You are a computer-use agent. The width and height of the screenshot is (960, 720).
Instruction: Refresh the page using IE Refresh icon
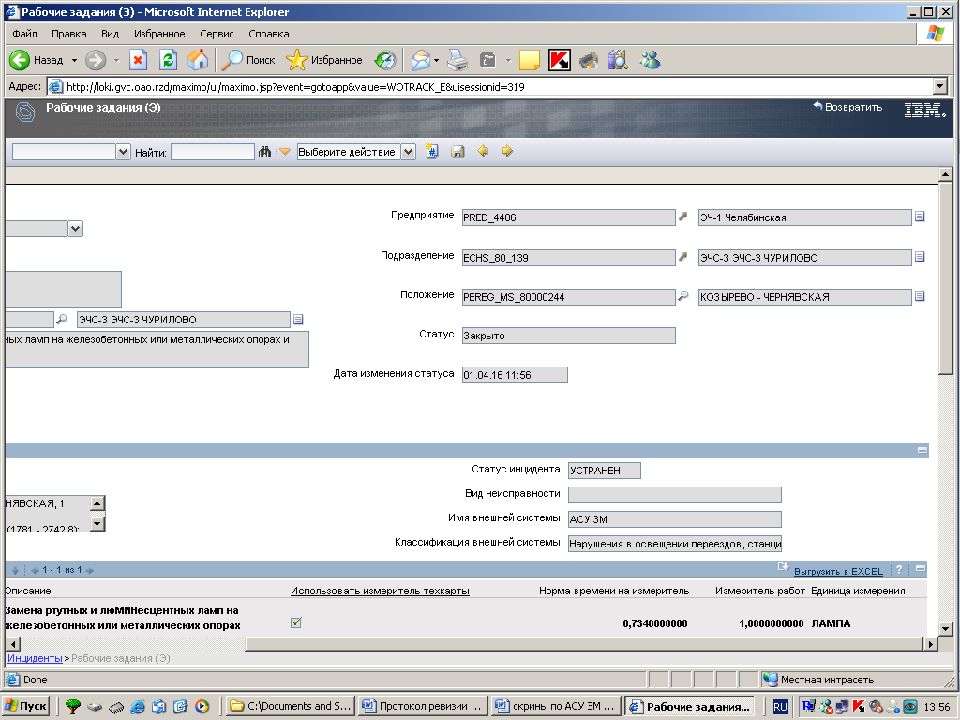pos(168,60)
